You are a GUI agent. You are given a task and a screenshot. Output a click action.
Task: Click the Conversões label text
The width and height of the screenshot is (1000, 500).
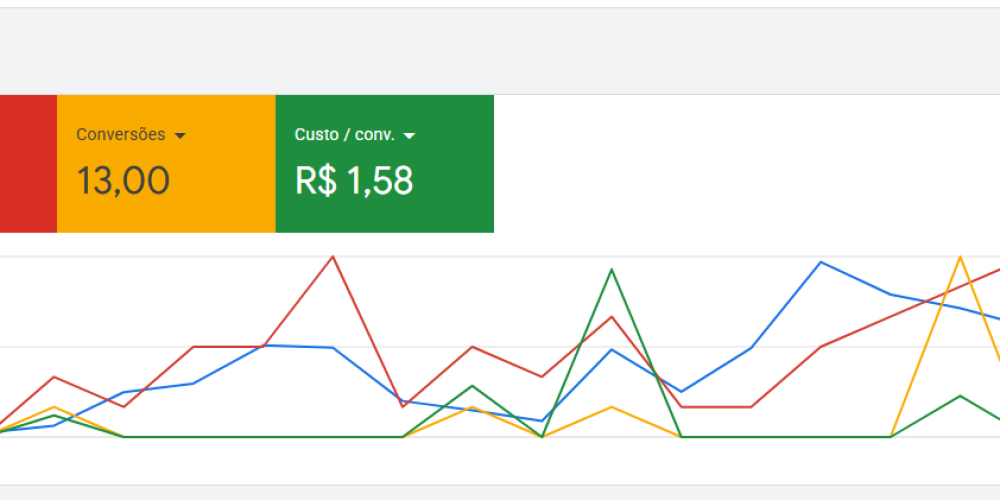click(x=121, y=135)
